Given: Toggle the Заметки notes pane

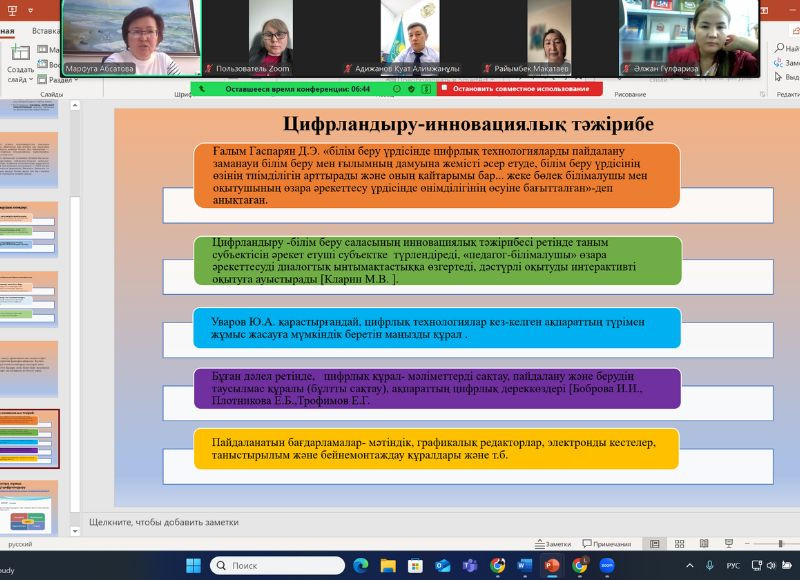Looking at the screenshot, I should pyautogui.click(x=551, y=544).
